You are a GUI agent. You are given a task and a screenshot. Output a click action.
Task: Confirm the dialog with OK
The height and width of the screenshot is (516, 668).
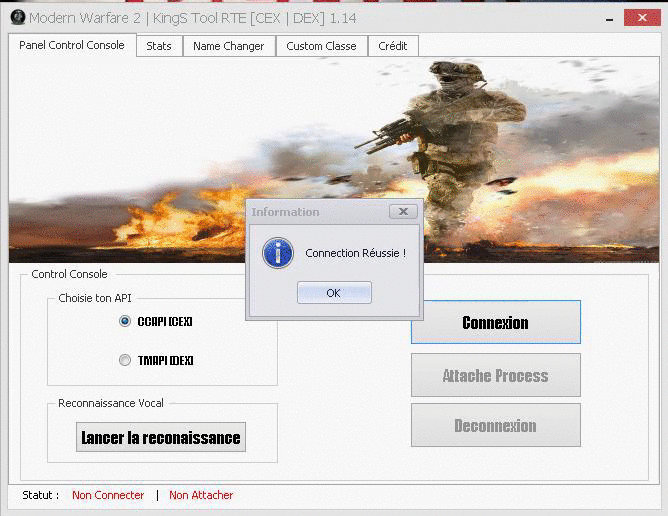334,293
